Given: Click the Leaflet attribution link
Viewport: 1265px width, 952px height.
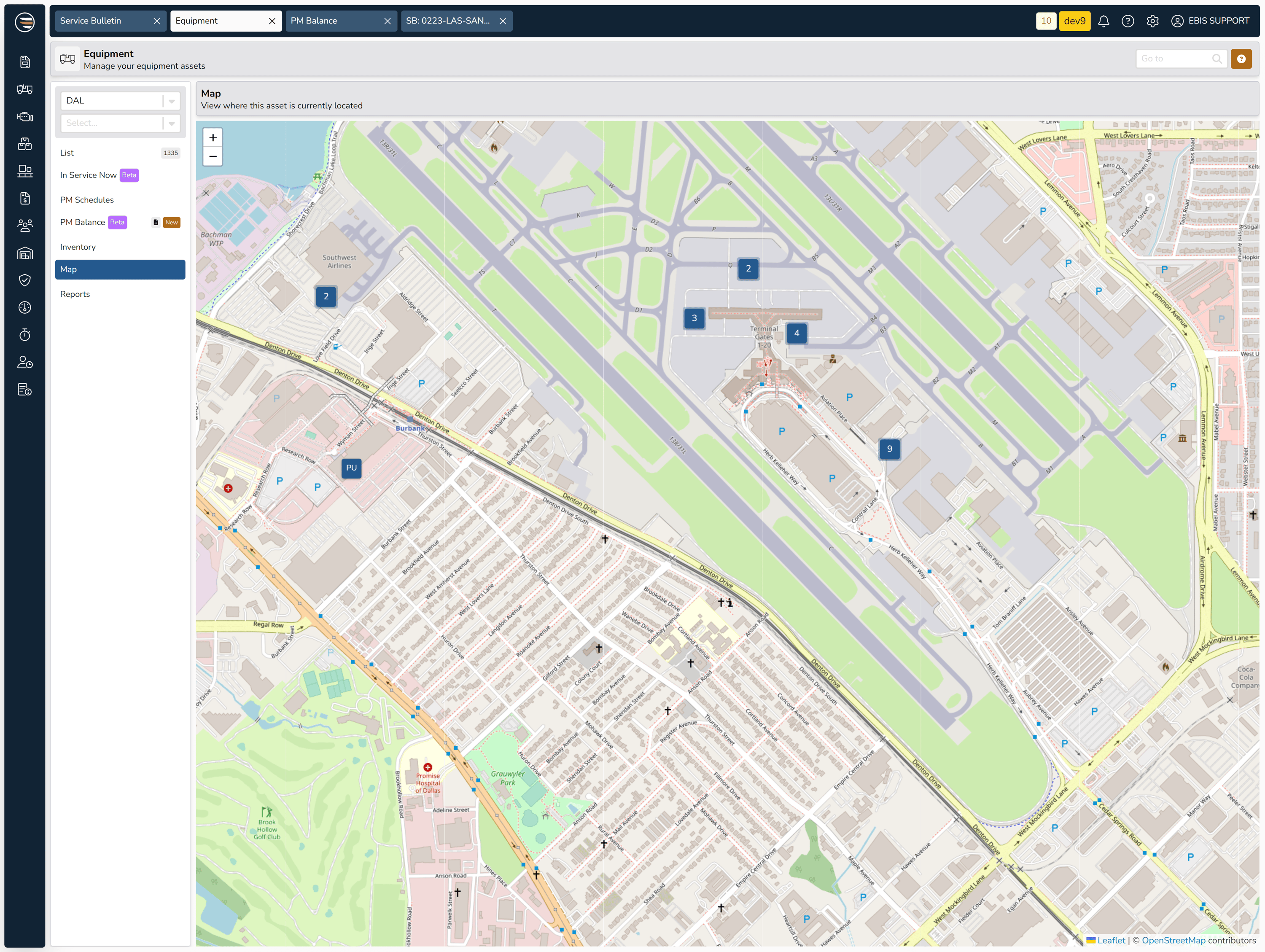Looking at the screenshot, I should pyautogui.click(x=1111, y=940).
